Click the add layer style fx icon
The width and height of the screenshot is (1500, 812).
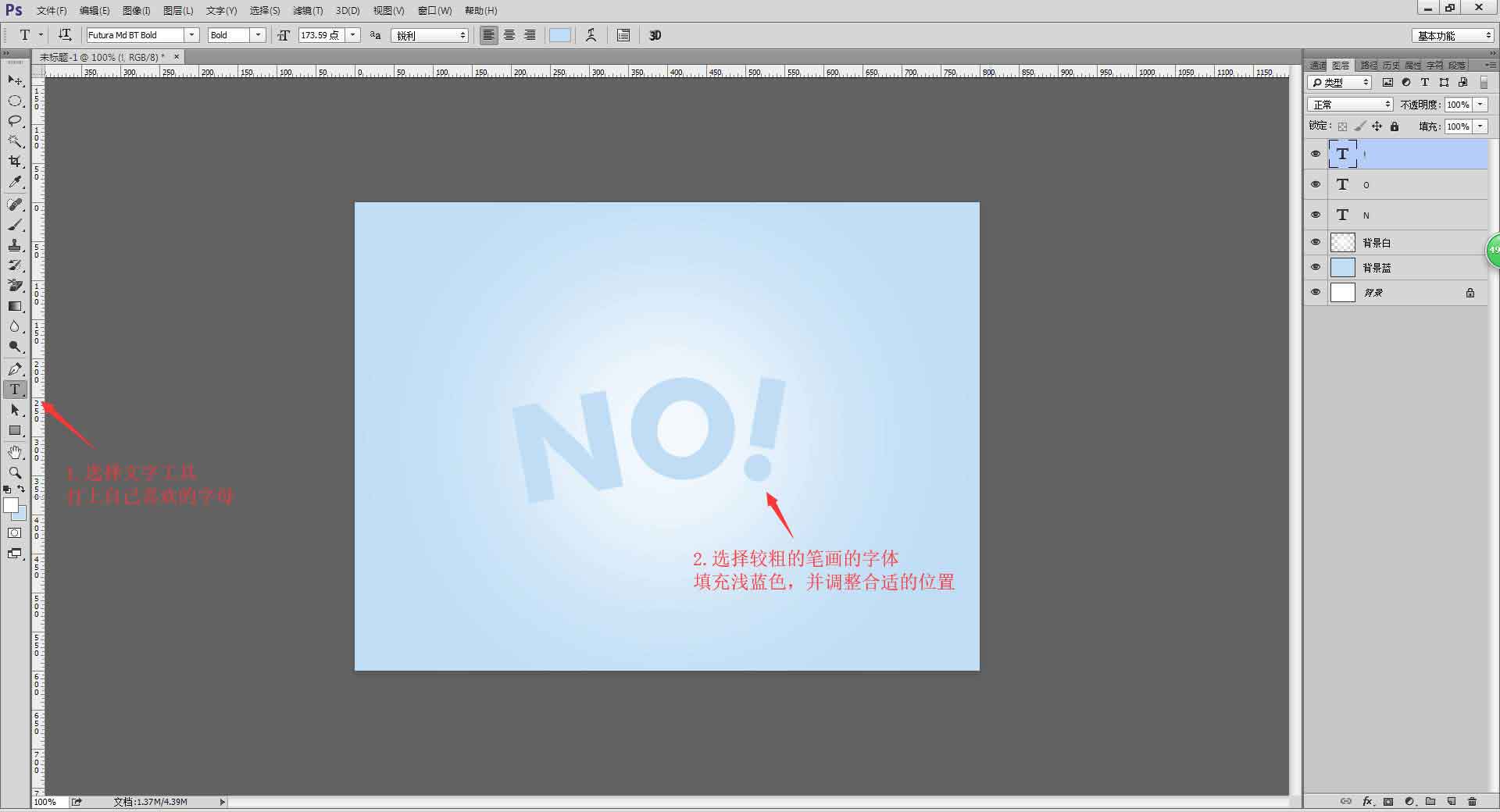pyautogui.click(x=1367, y=801)
